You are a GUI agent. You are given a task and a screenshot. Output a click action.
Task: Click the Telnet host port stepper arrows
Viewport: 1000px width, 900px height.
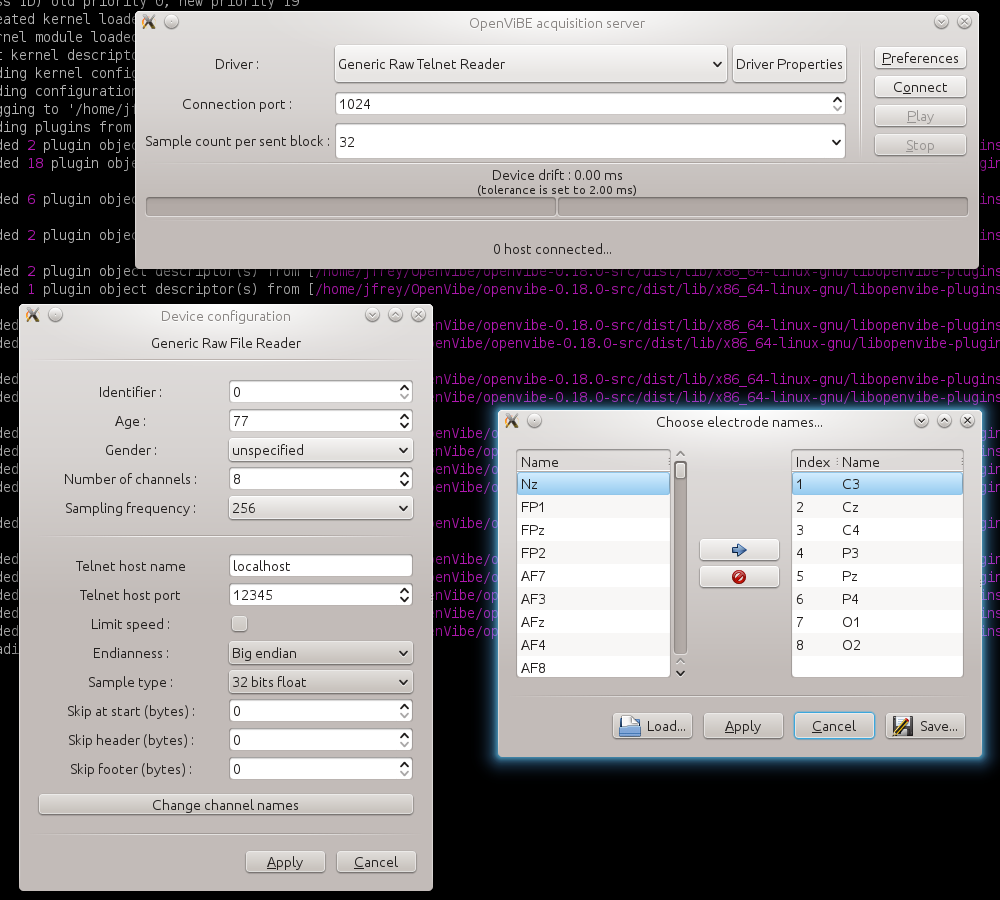point(404,595)
